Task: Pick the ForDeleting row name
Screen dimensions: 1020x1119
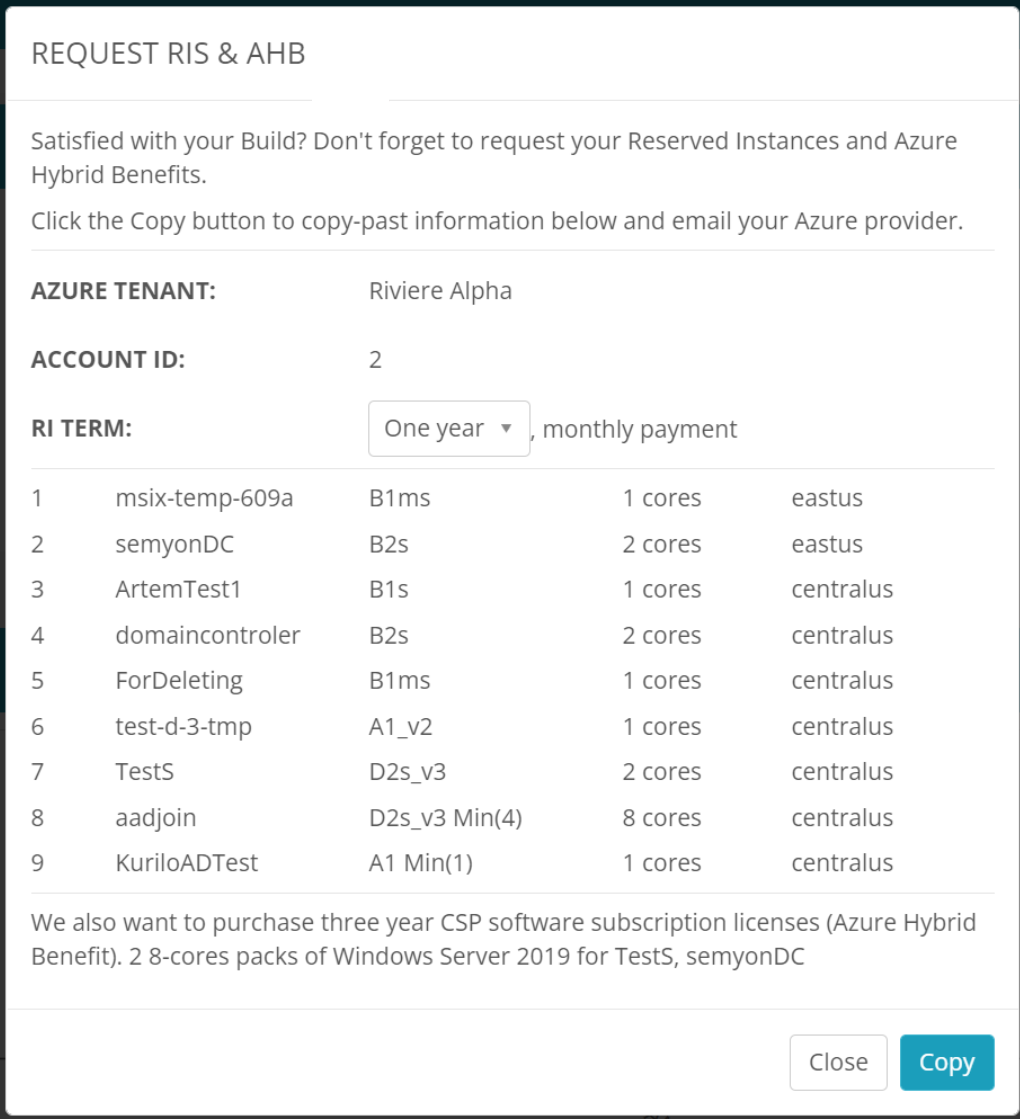Action: pos(179,681)
